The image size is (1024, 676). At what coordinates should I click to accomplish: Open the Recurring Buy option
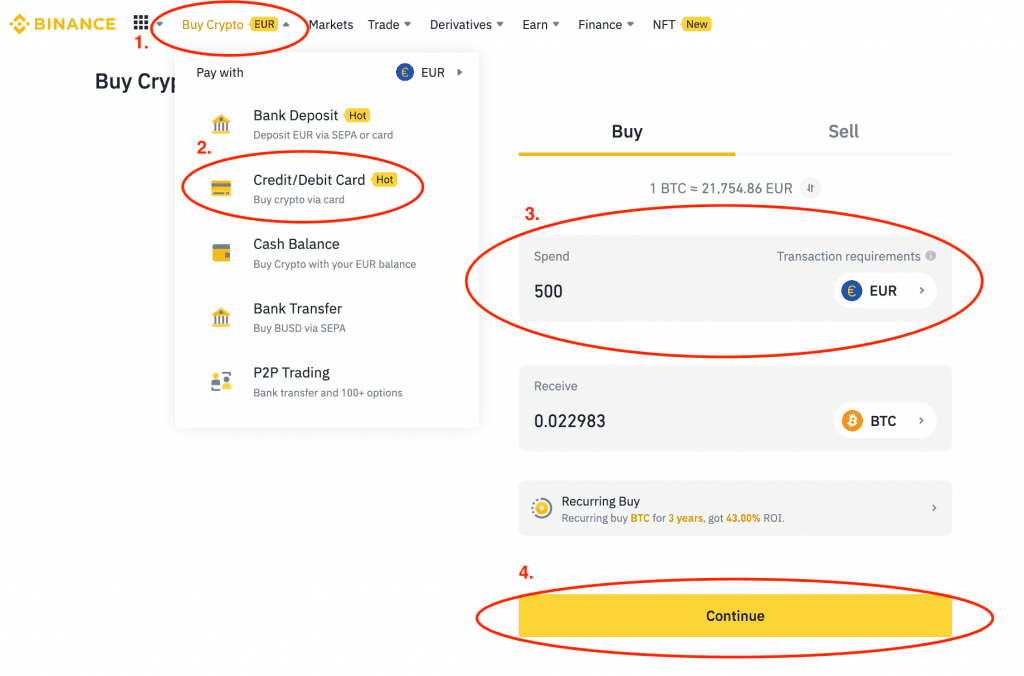(735, 508)
